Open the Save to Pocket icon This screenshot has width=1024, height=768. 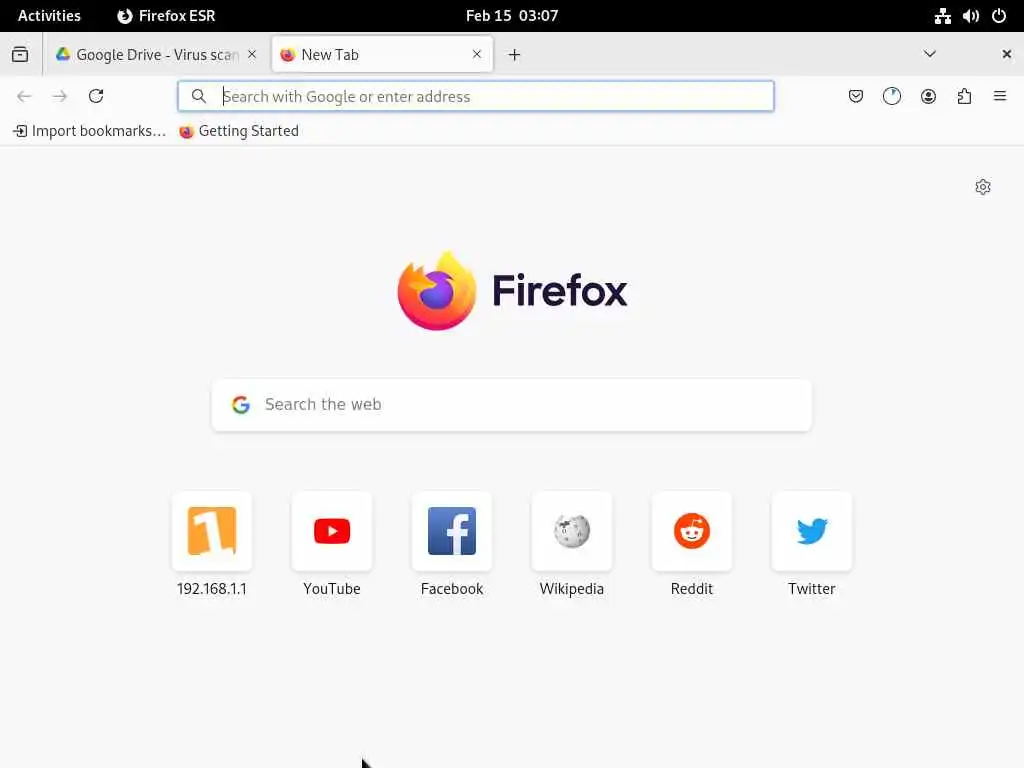click(856, 97)
